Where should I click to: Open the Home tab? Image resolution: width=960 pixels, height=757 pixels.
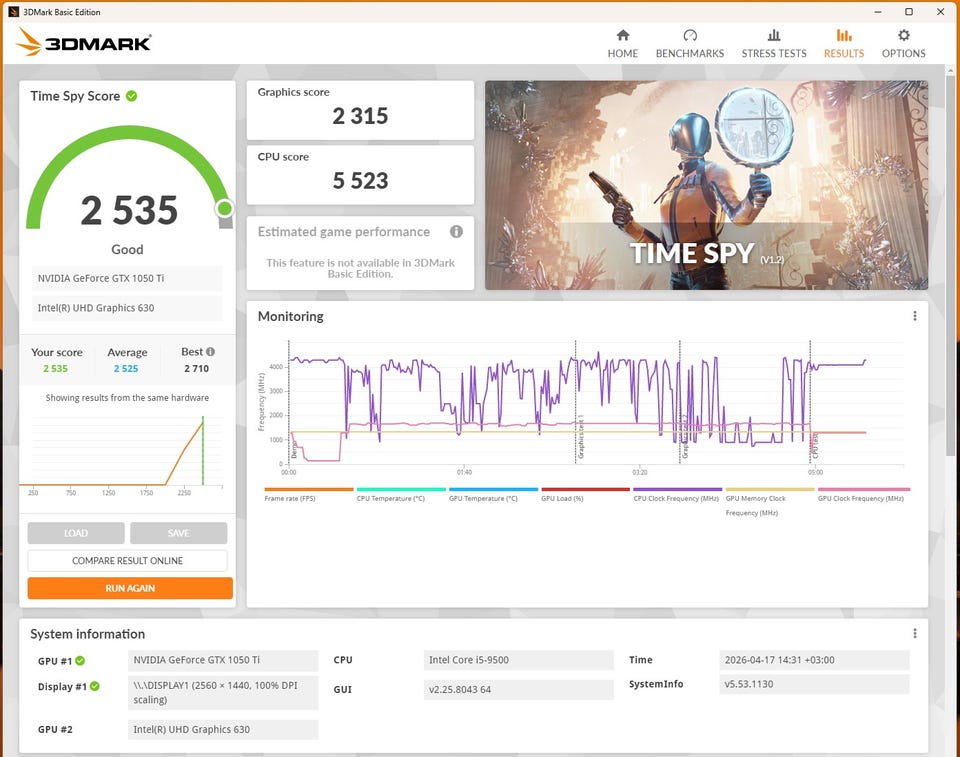coord(623,43)
